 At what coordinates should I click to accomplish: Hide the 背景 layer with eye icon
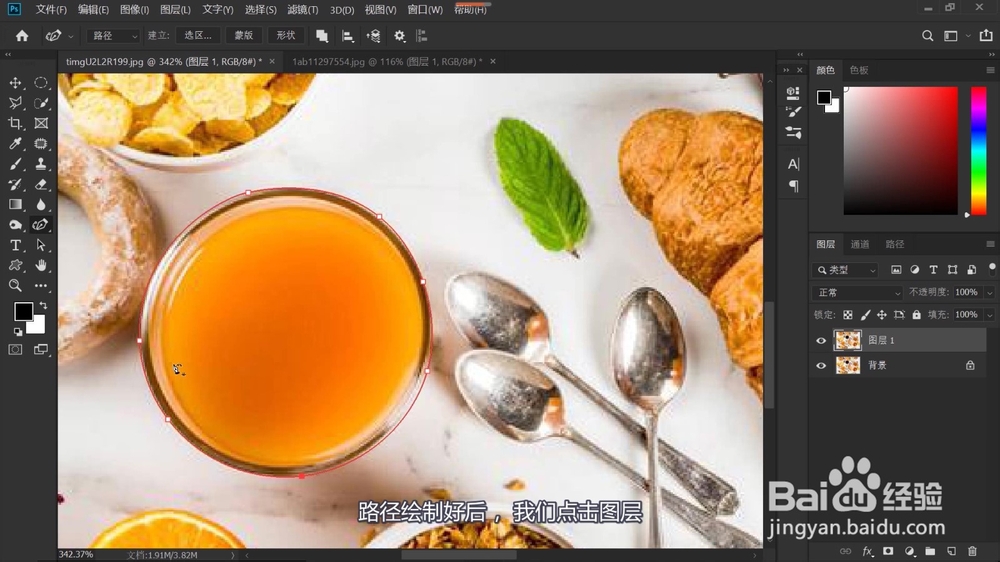coord(821,366)
